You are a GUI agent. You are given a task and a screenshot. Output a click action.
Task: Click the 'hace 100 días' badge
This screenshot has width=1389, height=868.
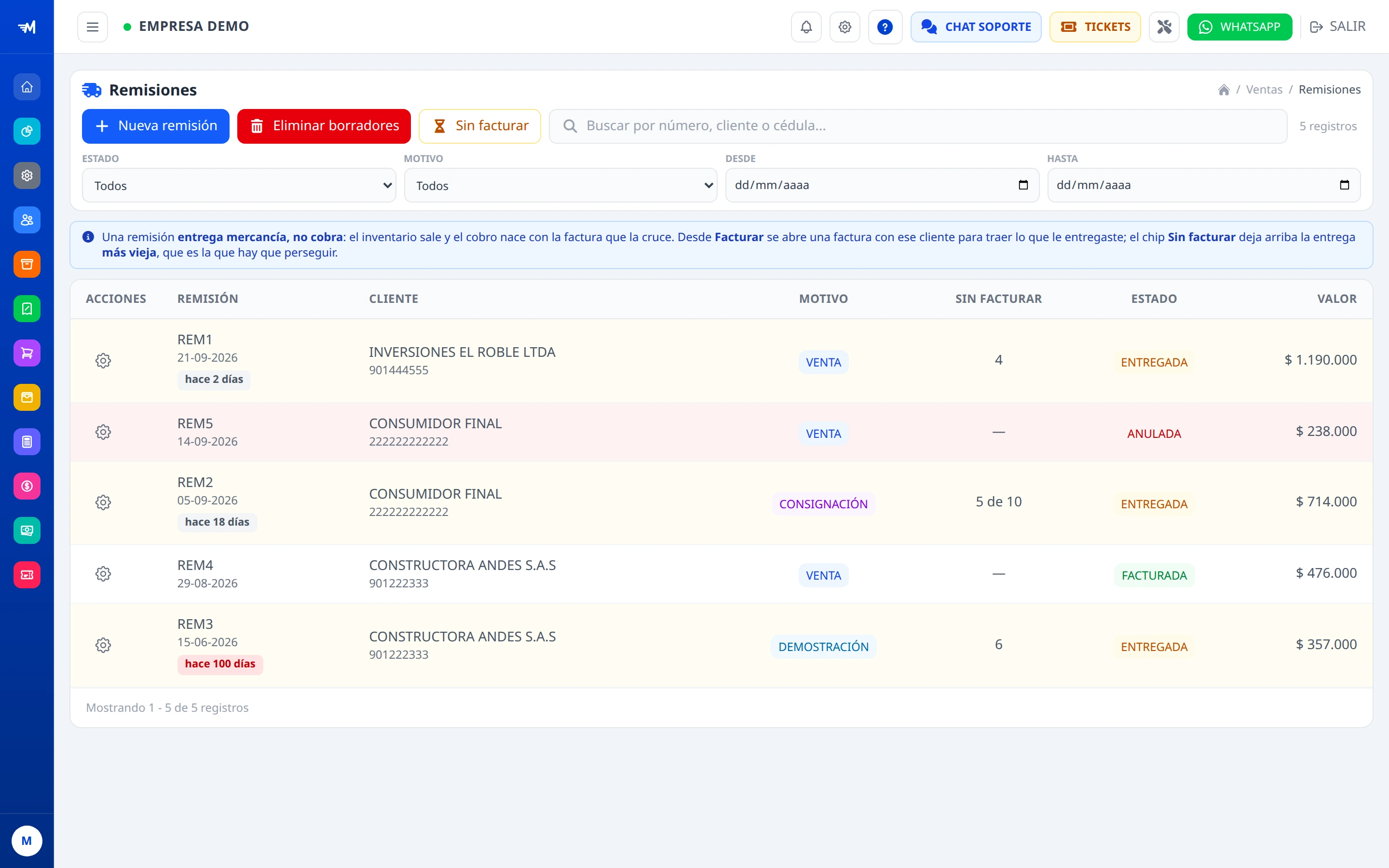tap(220, 664)
